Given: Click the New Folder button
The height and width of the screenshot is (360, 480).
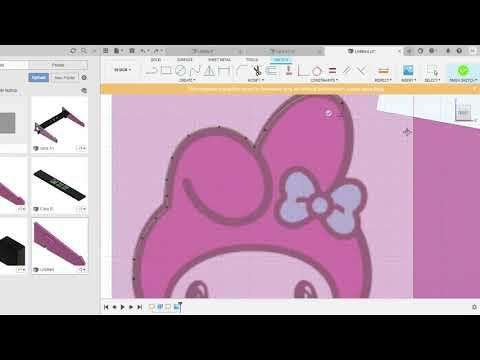Looking at the screenshot, I should [65, 77].
